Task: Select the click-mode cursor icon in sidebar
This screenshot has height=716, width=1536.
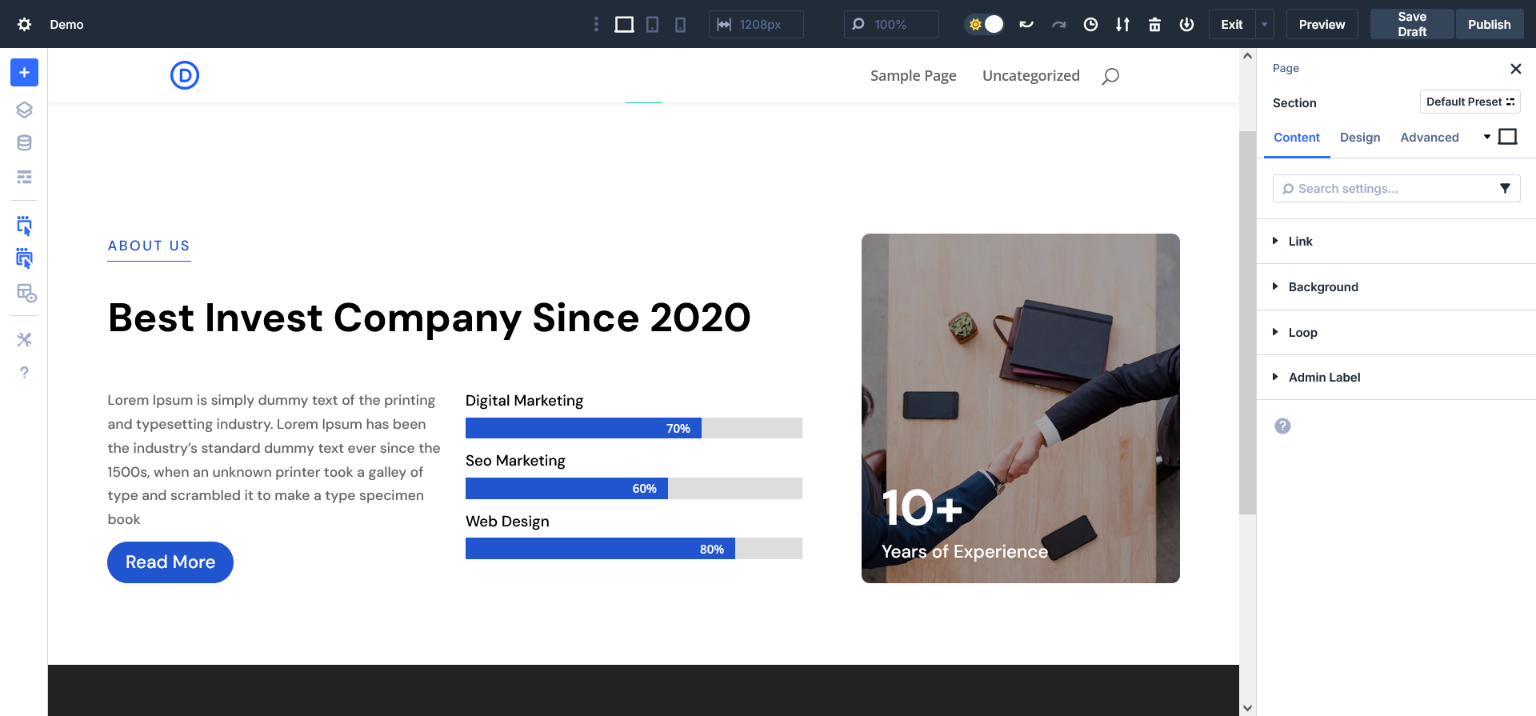Action: coord(24,225)
